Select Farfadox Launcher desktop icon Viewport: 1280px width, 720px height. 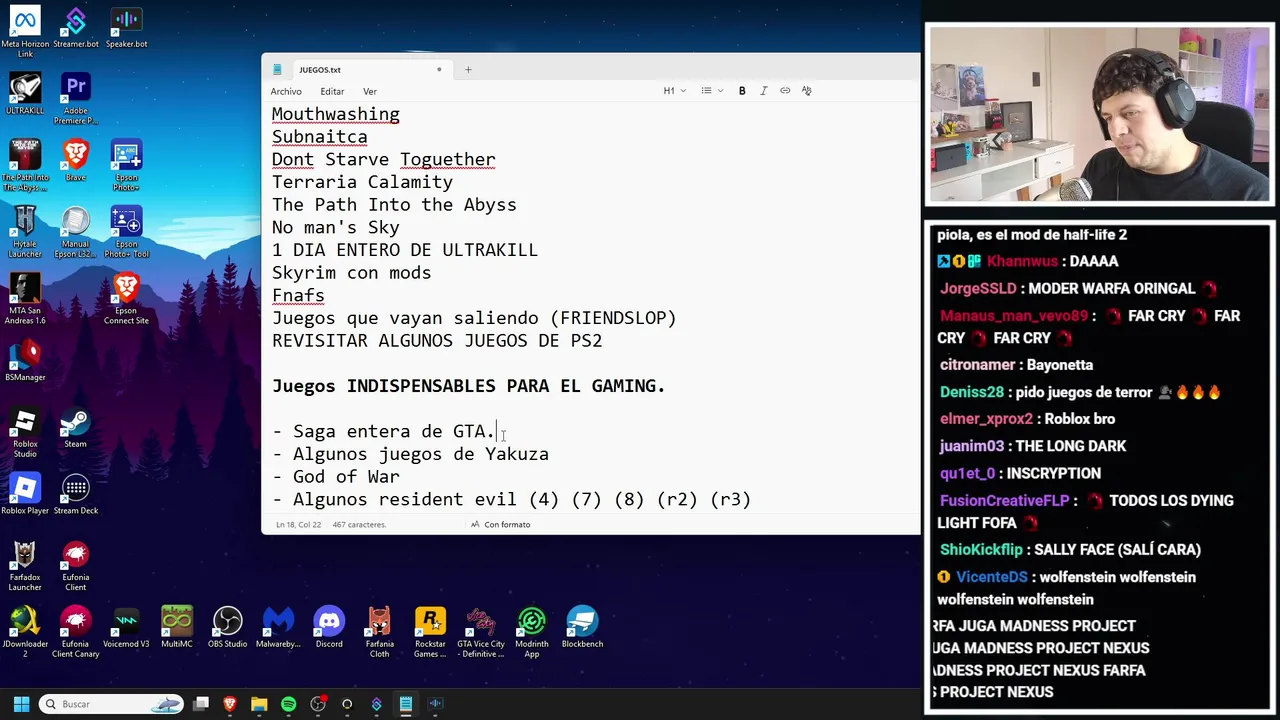click(x=25, y=565)
